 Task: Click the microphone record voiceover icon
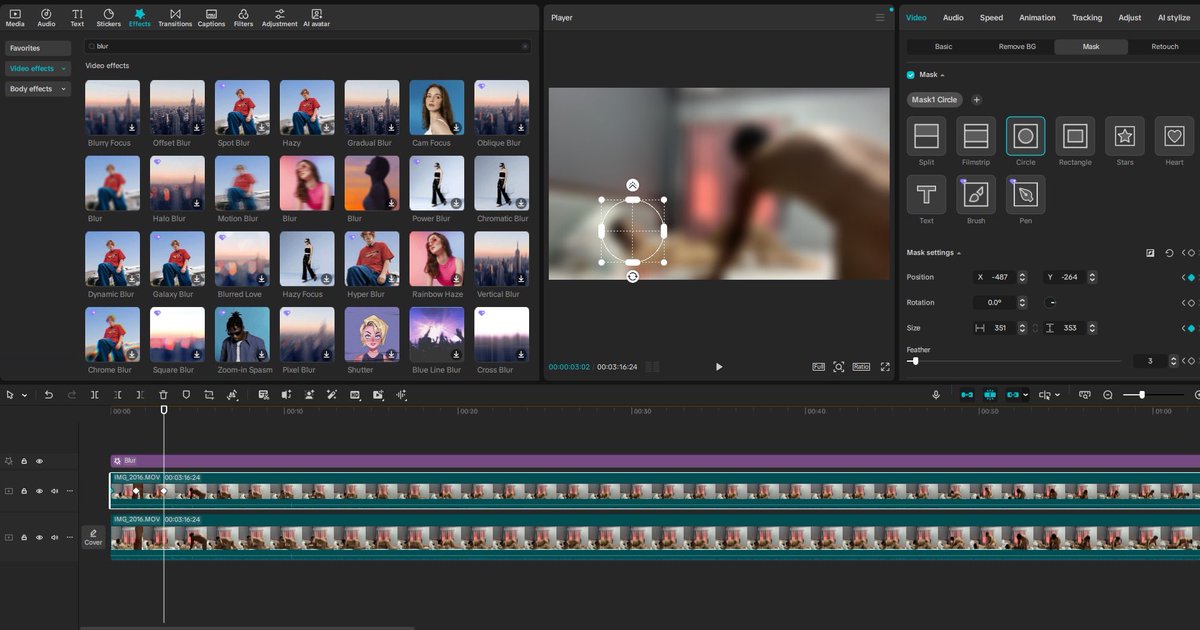click(x=936, y=395)
